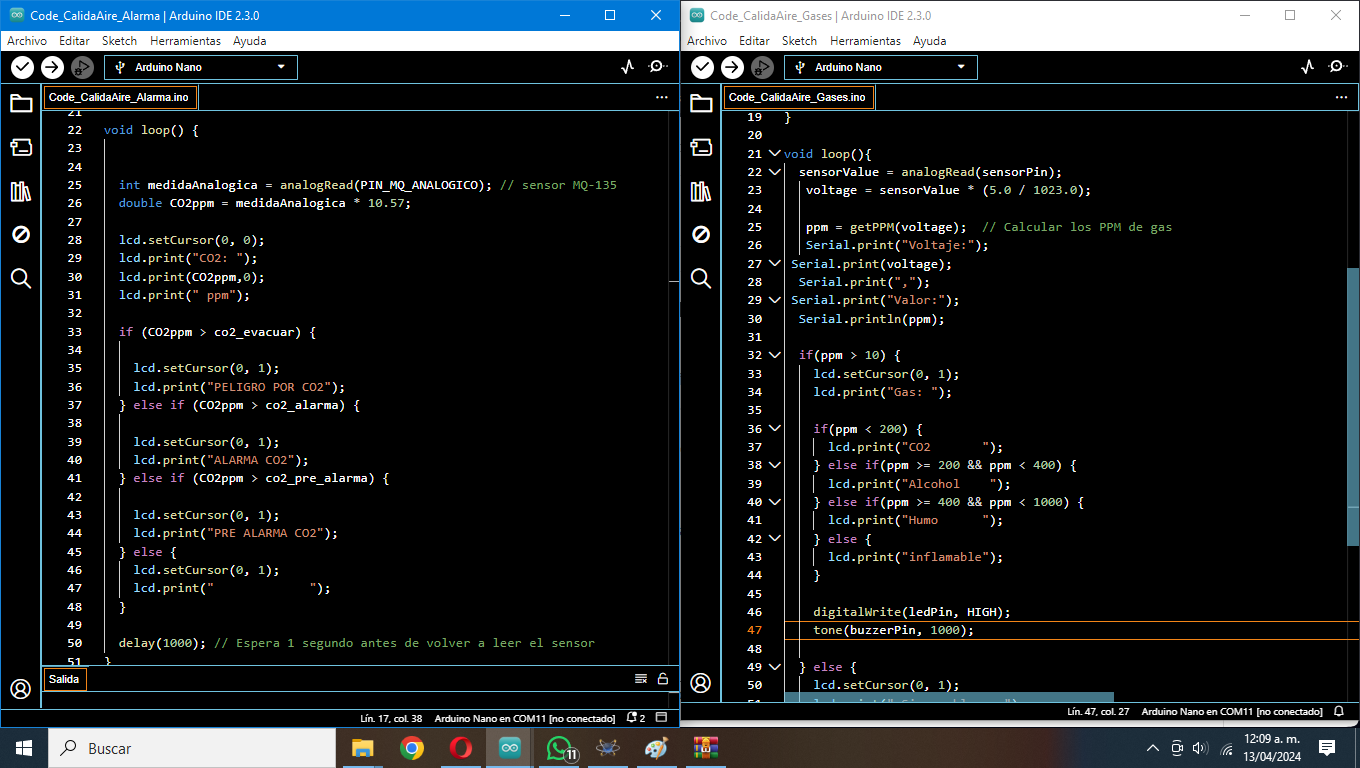The height and width of the screenshot is (768, 1360).
Task: Click Verify button in Gases window
Action: coord(702,67)
